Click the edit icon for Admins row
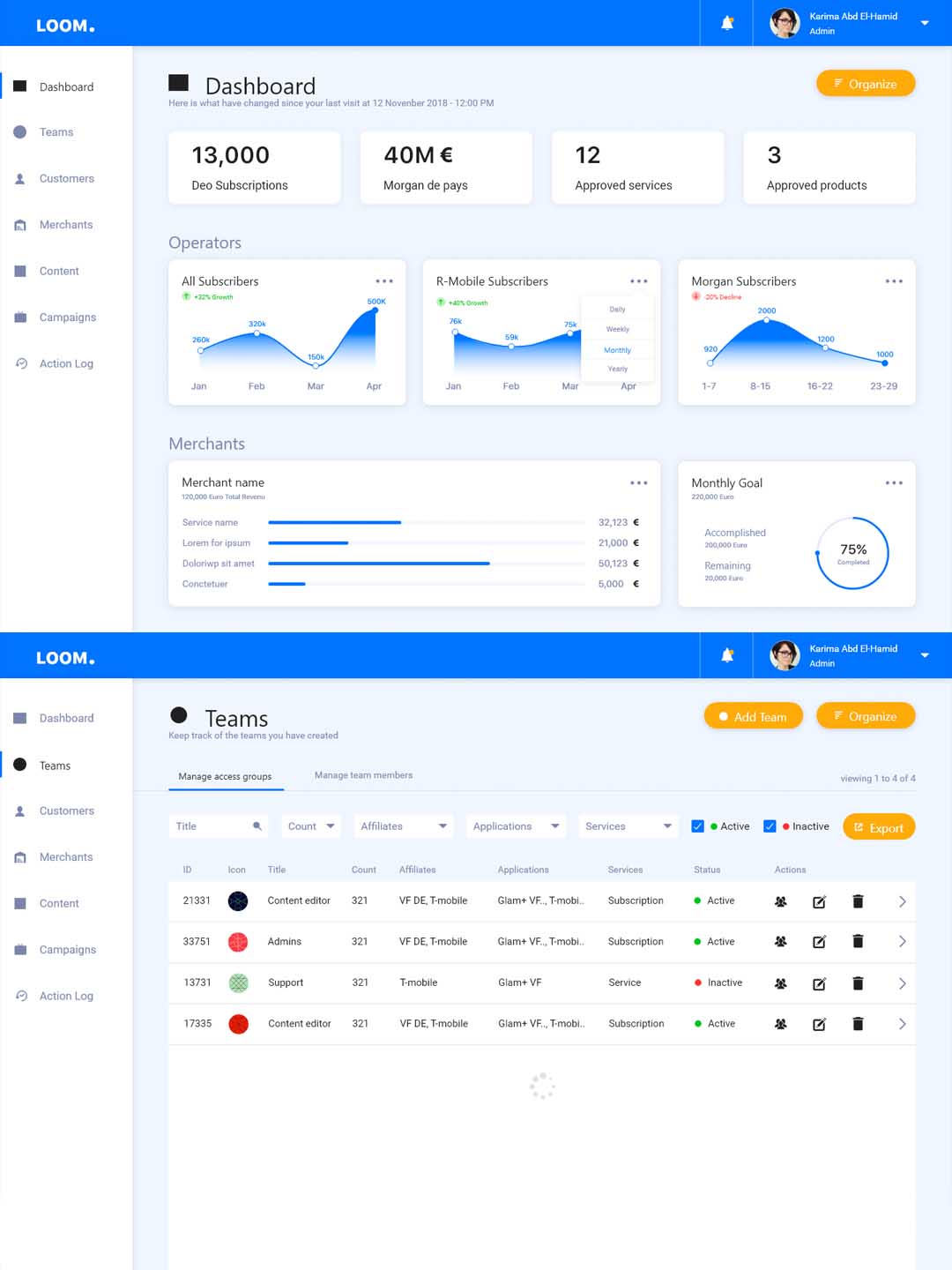 (819, 942)
